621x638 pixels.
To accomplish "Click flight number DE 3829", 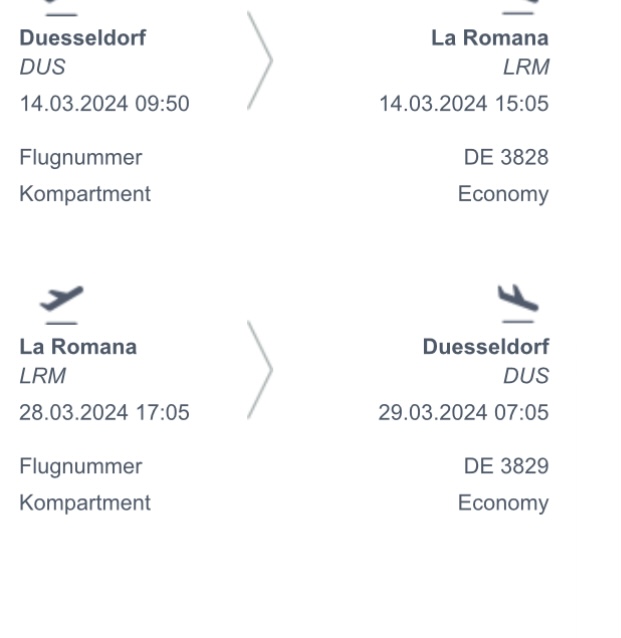I will pyautogui.click(x=506, y=466).
